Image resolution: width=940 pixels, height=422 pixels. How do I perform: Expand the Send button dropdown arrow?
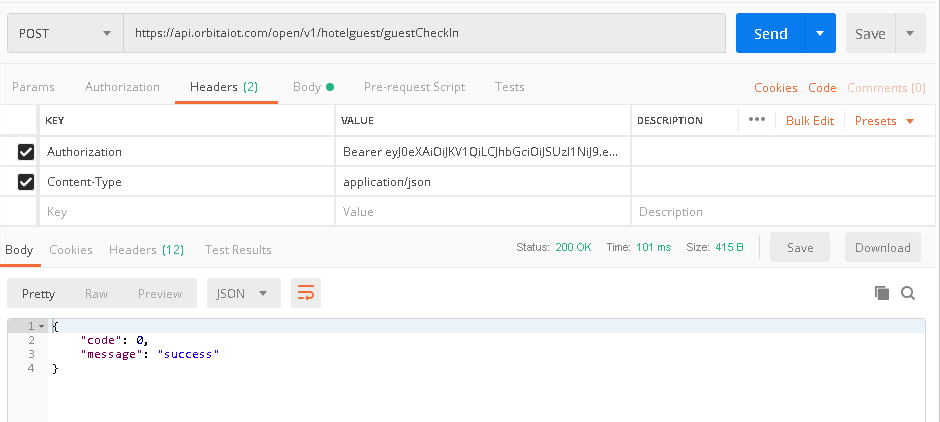pyautogui.click(x=820, y=33)
